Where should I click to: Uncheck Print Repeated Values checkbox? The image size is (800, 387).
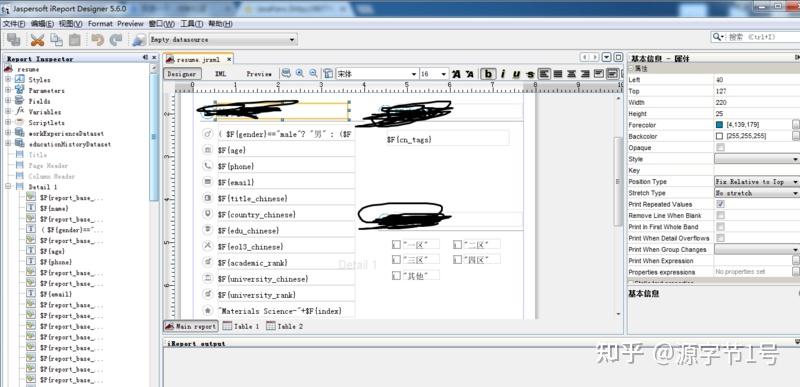click(x=720, y=204)
